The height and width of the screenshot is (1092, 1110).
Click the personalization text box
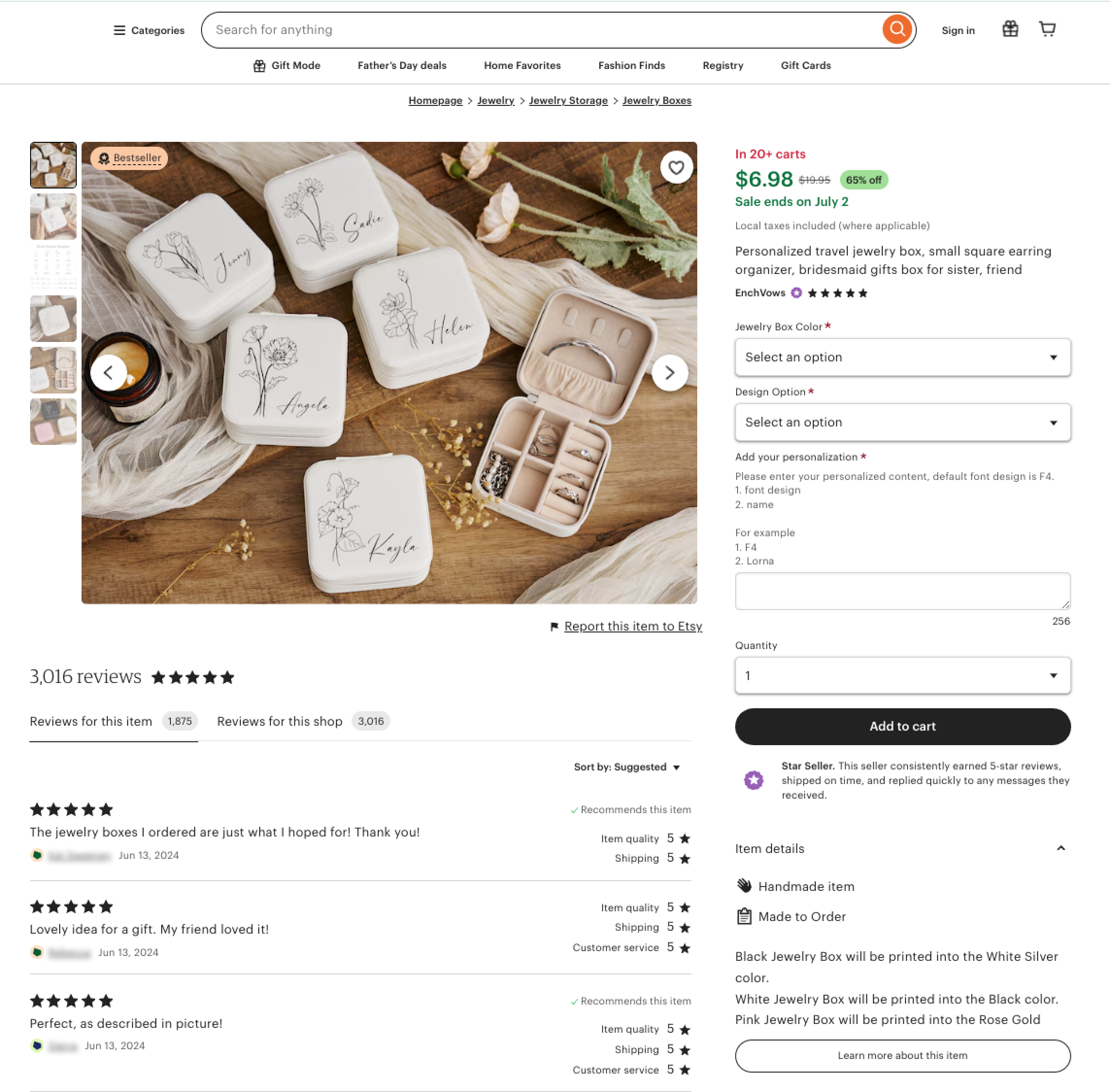click(902, 591)
